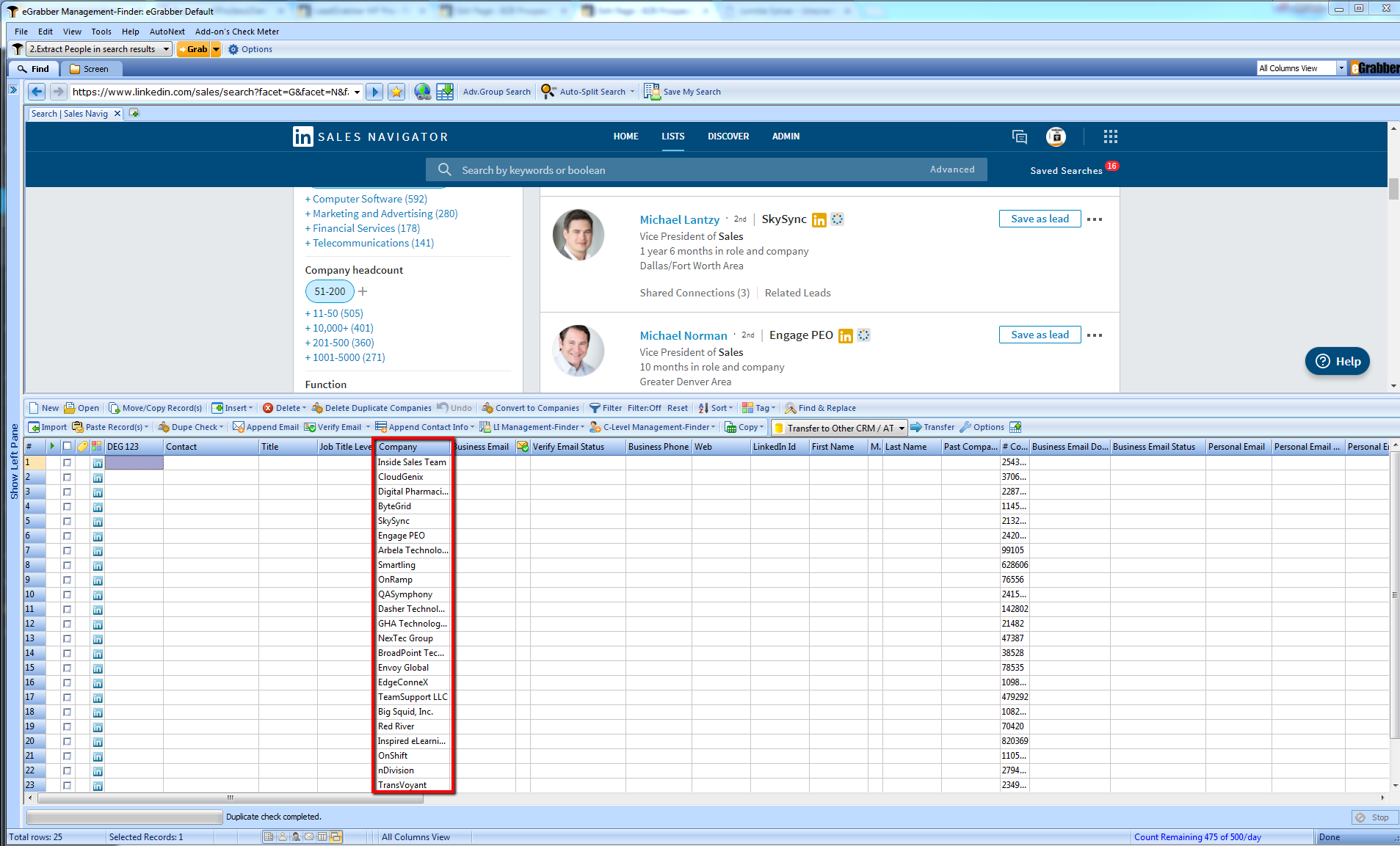Save Michael Norman as lead

click(1040, 335)
